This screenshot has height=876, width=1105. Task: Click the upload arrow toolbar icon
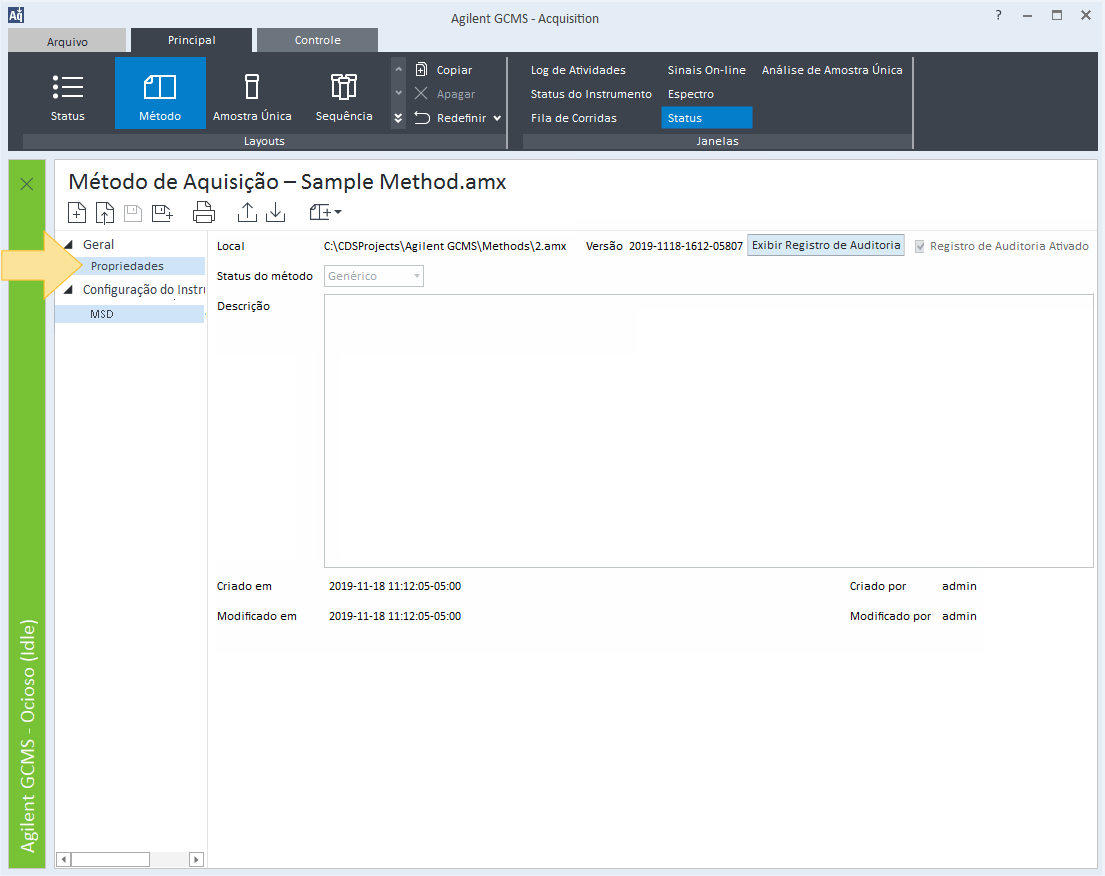[x=247, y=212]
